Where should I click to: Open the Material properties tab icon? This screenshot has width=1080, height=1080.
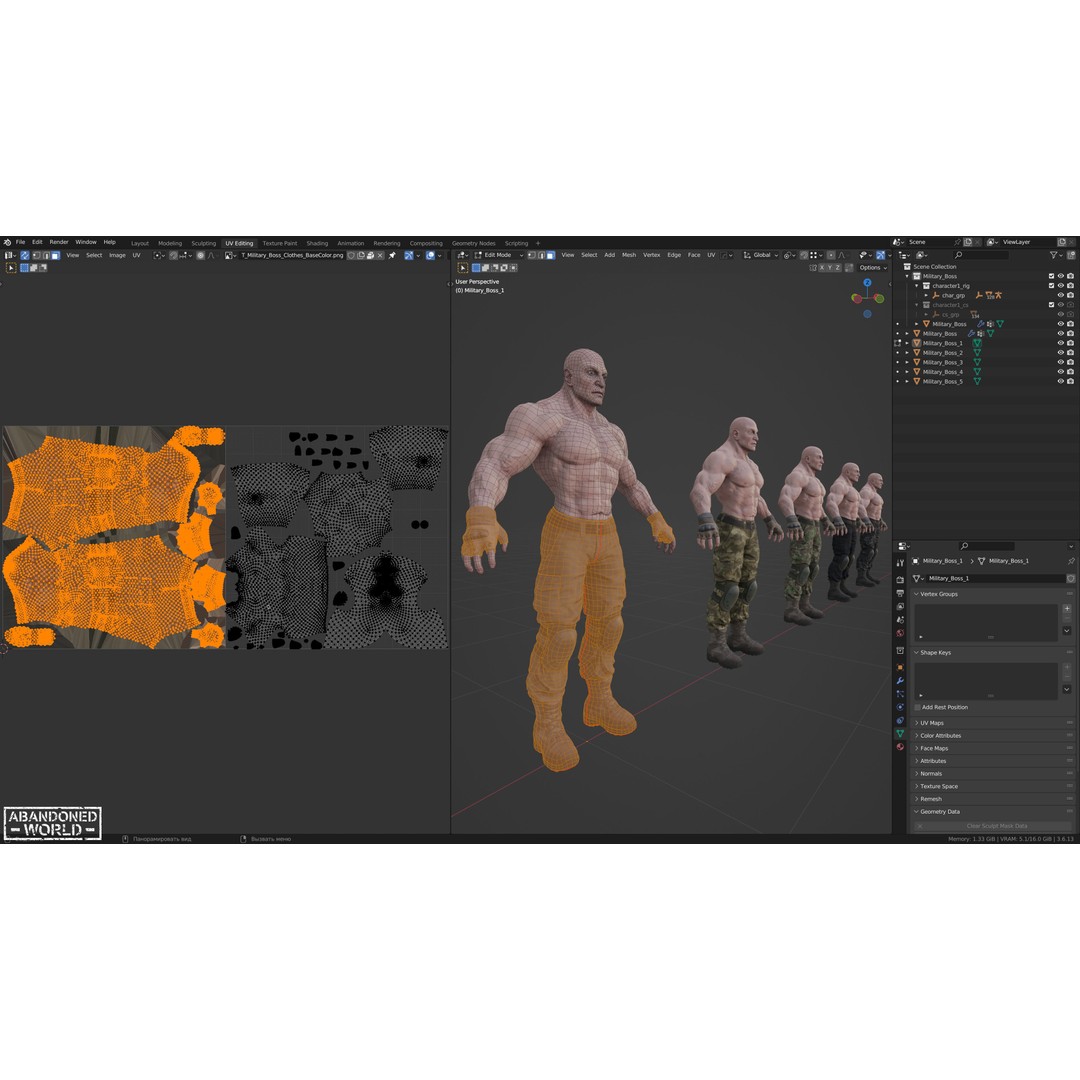click(x=900, y=747)
